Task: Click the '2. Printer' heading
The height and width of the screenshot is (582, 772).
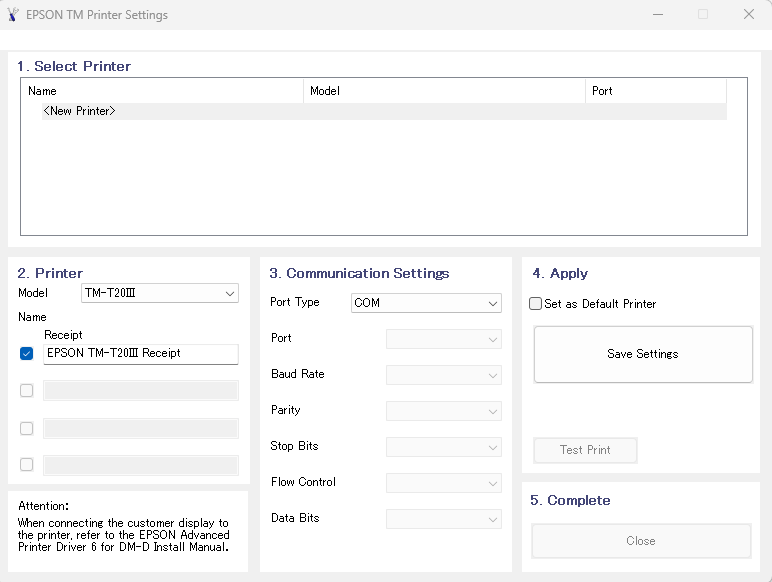Action: click(x=50, y=273)
